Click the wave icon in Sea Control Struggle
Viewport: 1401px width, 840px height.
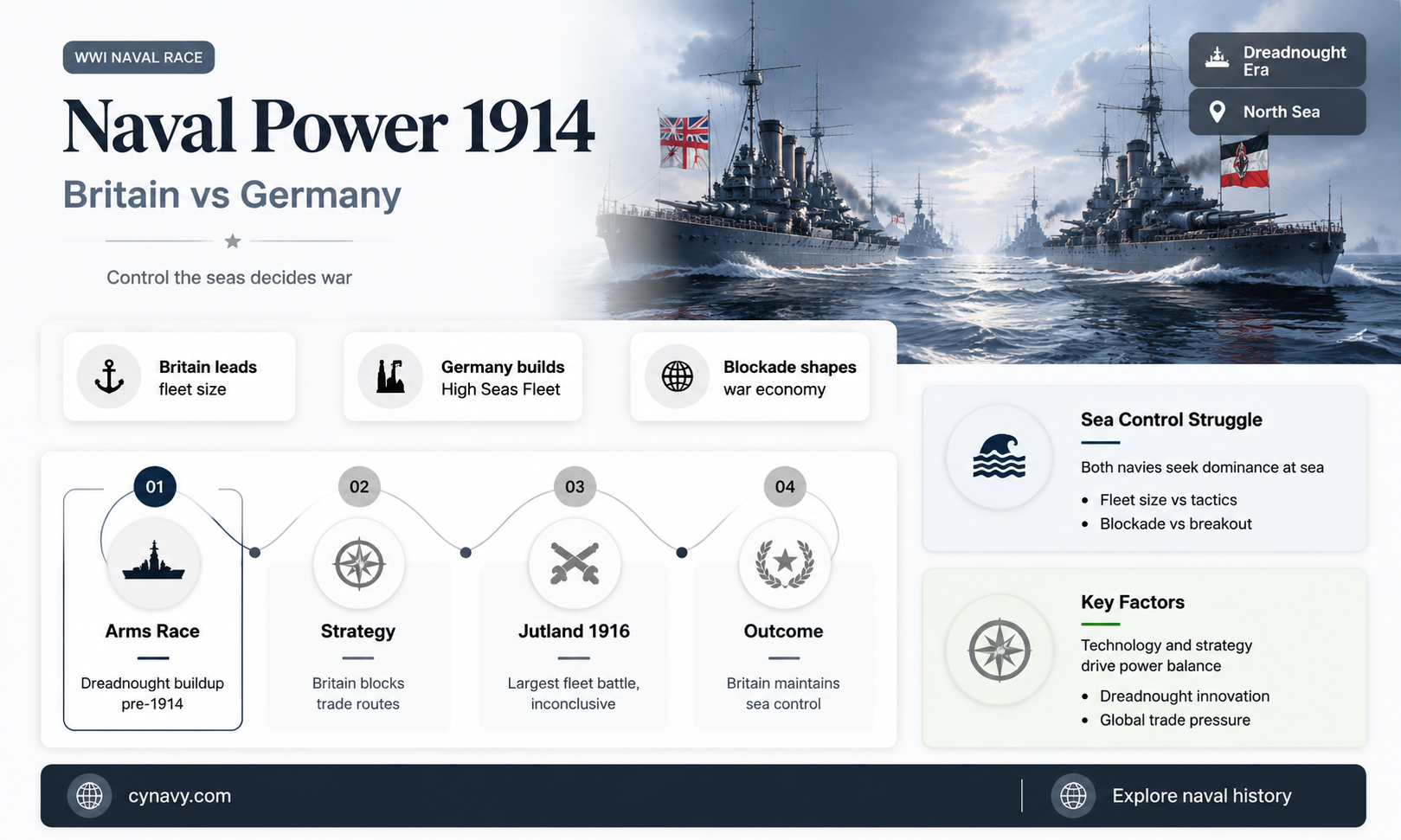pyautogui.click(x=999, y=457)
